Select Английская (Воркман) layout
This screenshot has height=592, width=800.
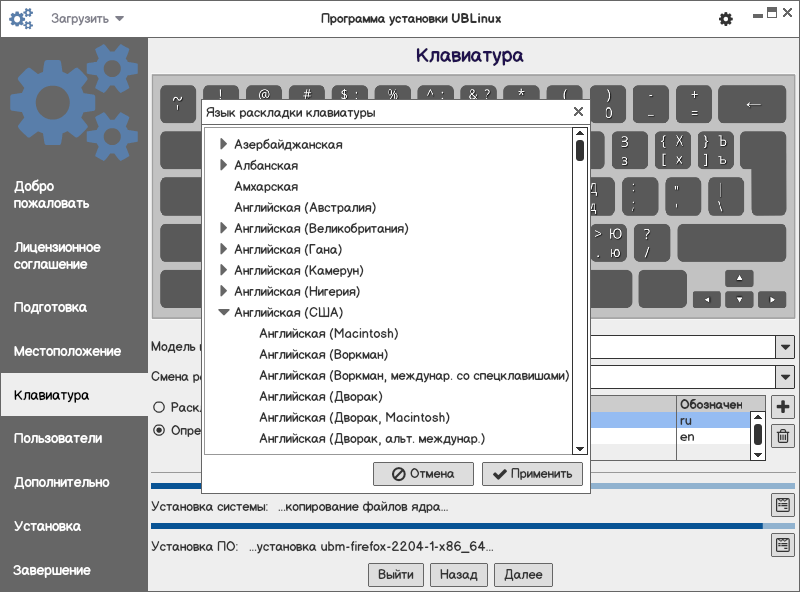click(323, 354)
